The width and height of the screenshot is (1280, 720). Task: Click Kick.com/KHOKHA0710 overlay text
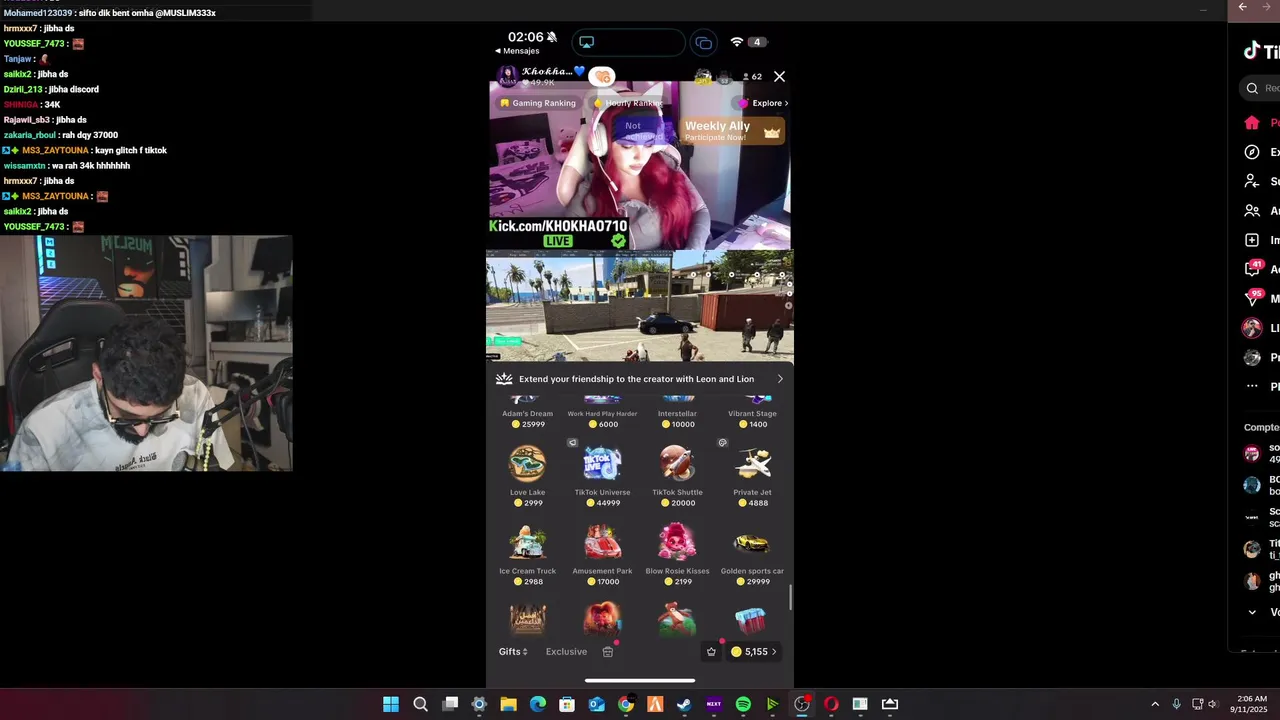pyautogui.click(x=558, y=226)
